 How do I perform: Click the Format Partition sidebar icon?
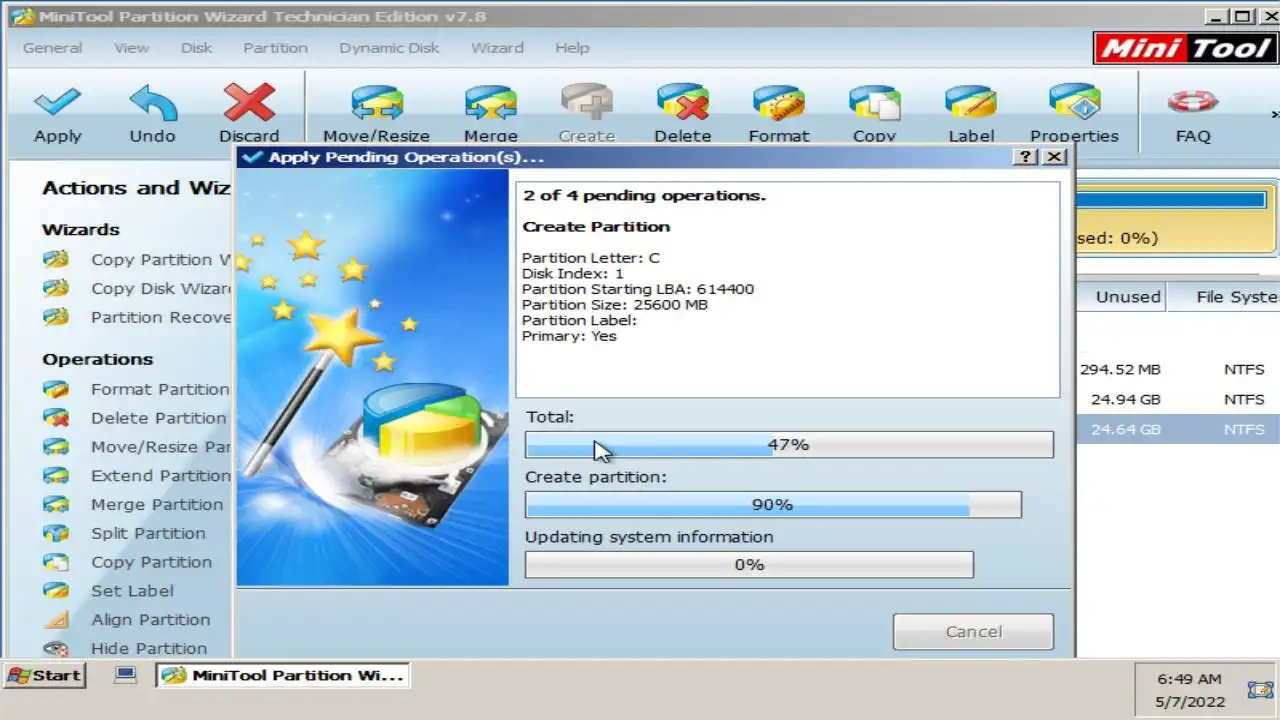(x=56, y=389)
